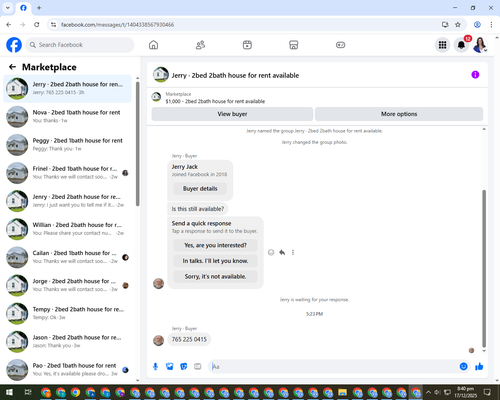Click the $1,000 listing title link
Viewport: 500px width, 400px height.
coord(215,101)
